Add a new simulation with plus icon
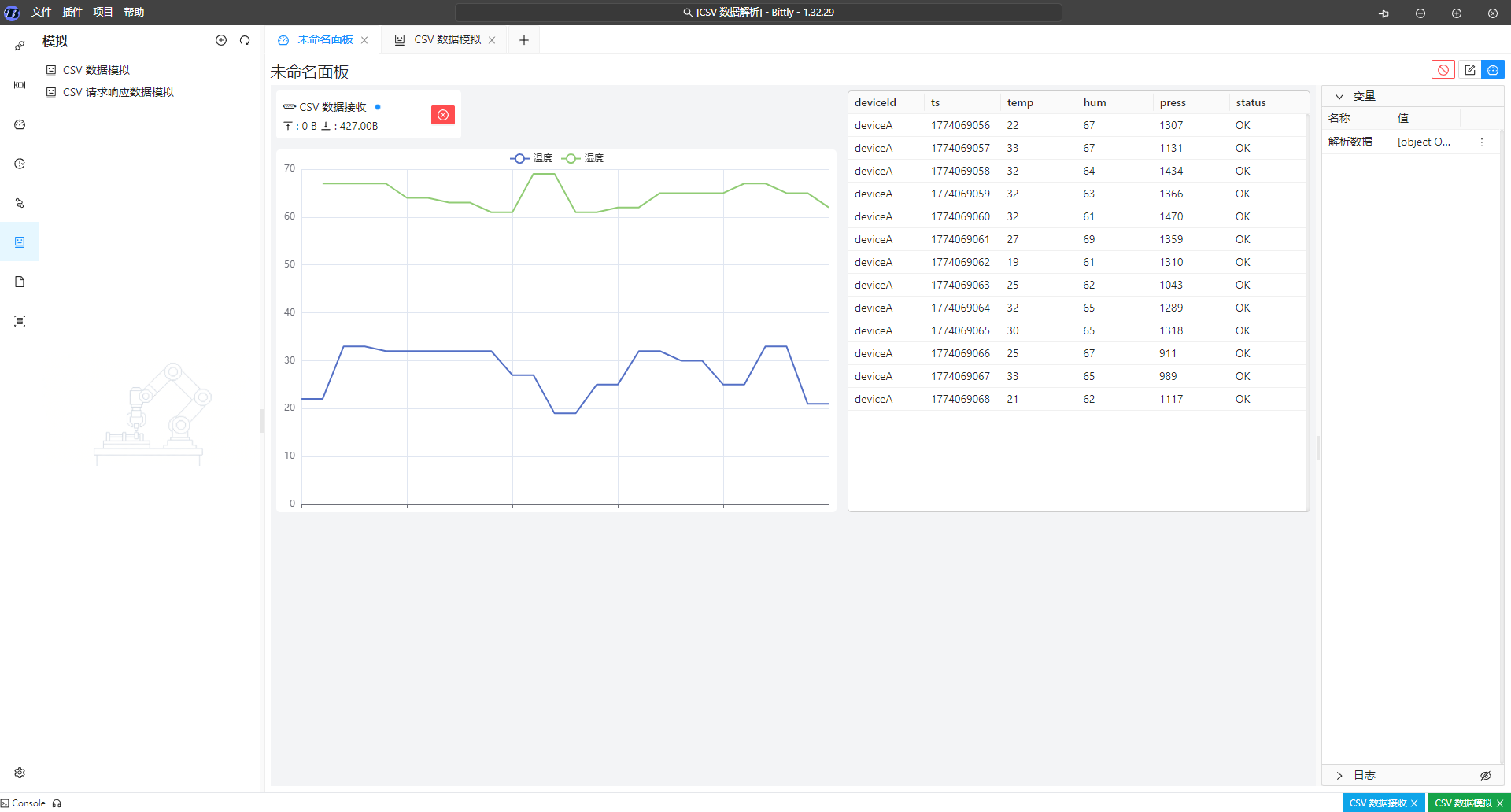Image resolution: width=1511 pixels, height=812 pixels. [x=221, y=40]
